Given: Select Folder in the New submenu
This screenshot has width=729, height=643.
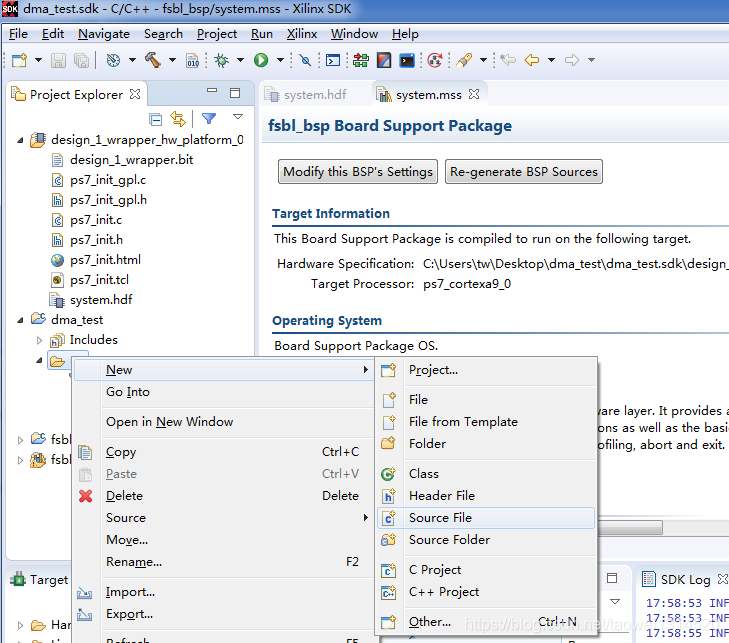Looking at the screenshot, I should click(x=486, y=444).
